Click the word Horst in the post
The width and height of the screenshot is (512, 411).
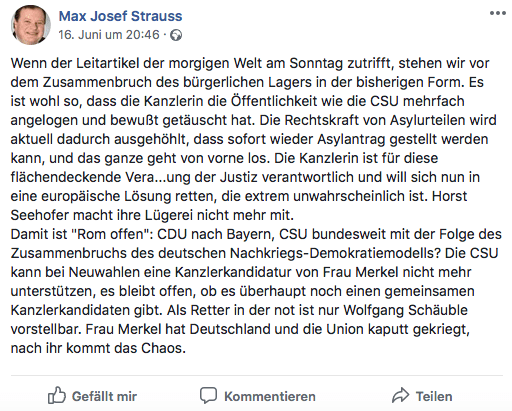(449, 196)
